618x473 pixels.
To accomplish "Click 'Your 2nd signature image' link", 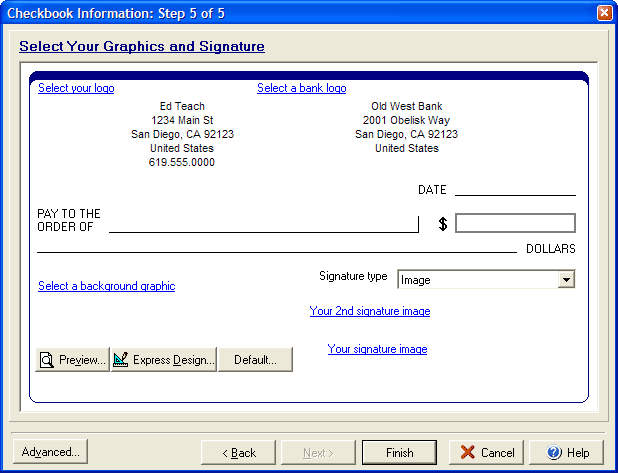I will [x=370, y=311].
